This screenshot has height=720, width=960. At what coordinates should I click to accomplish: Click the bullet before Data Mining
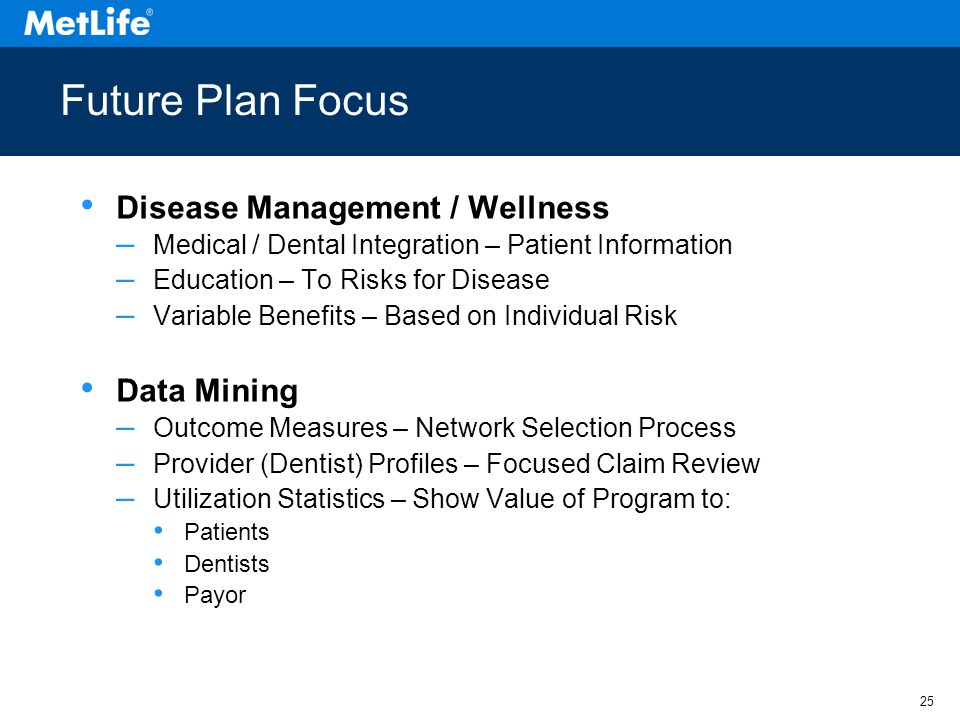87,387
